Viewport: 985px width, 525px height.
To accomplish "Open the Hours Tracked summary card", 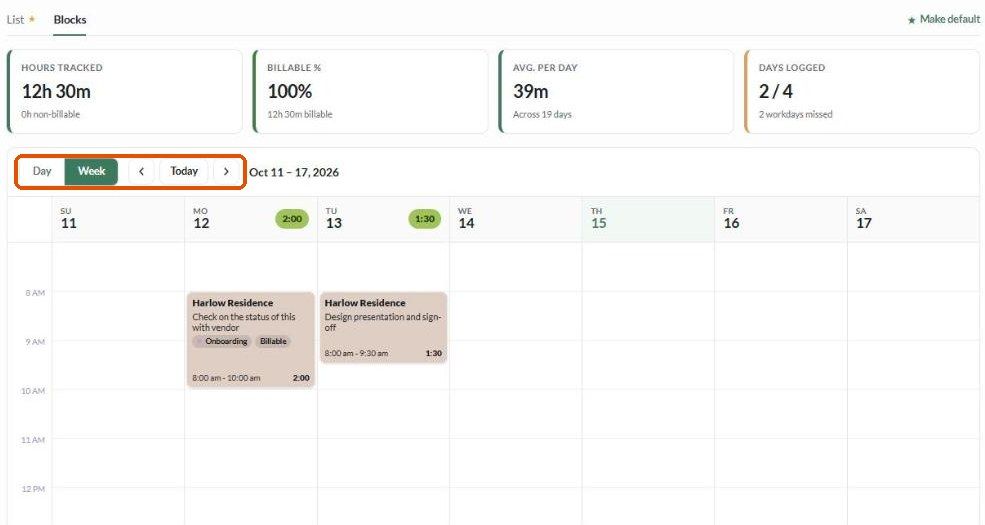I will tap(124, 92).
